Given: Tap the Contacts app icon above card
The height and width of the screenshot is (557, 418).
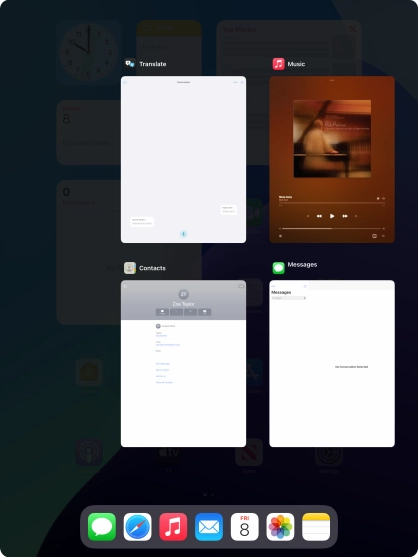Looking at the screenshot, I should point(130,268).
